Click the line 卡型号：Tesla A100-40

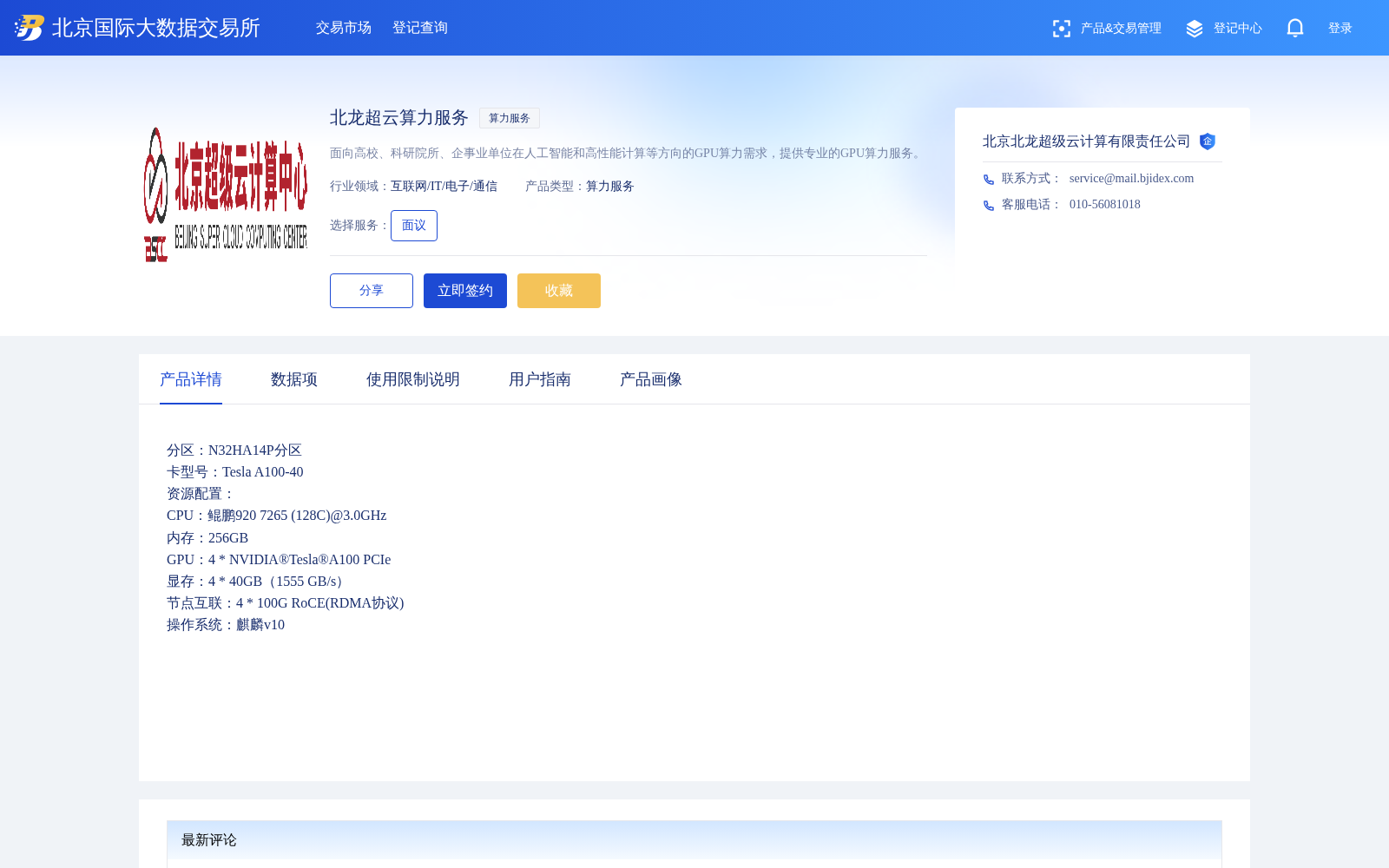[x=235, y=471]
